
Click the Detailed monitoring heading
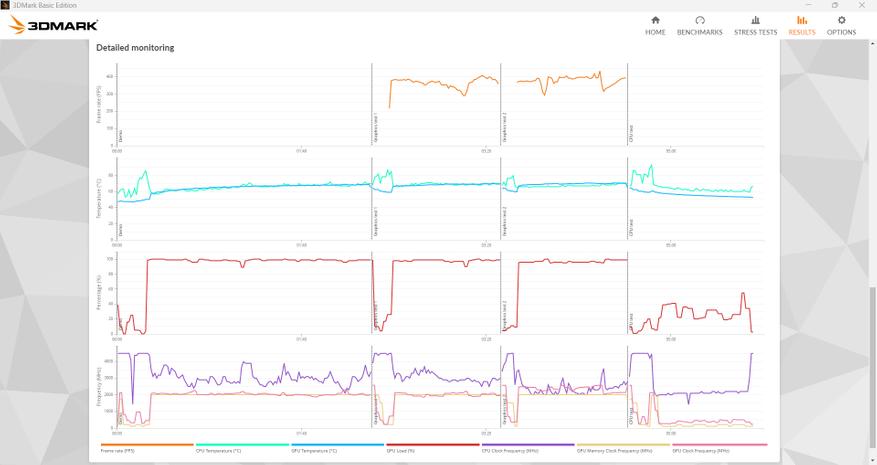click(135, 48)
